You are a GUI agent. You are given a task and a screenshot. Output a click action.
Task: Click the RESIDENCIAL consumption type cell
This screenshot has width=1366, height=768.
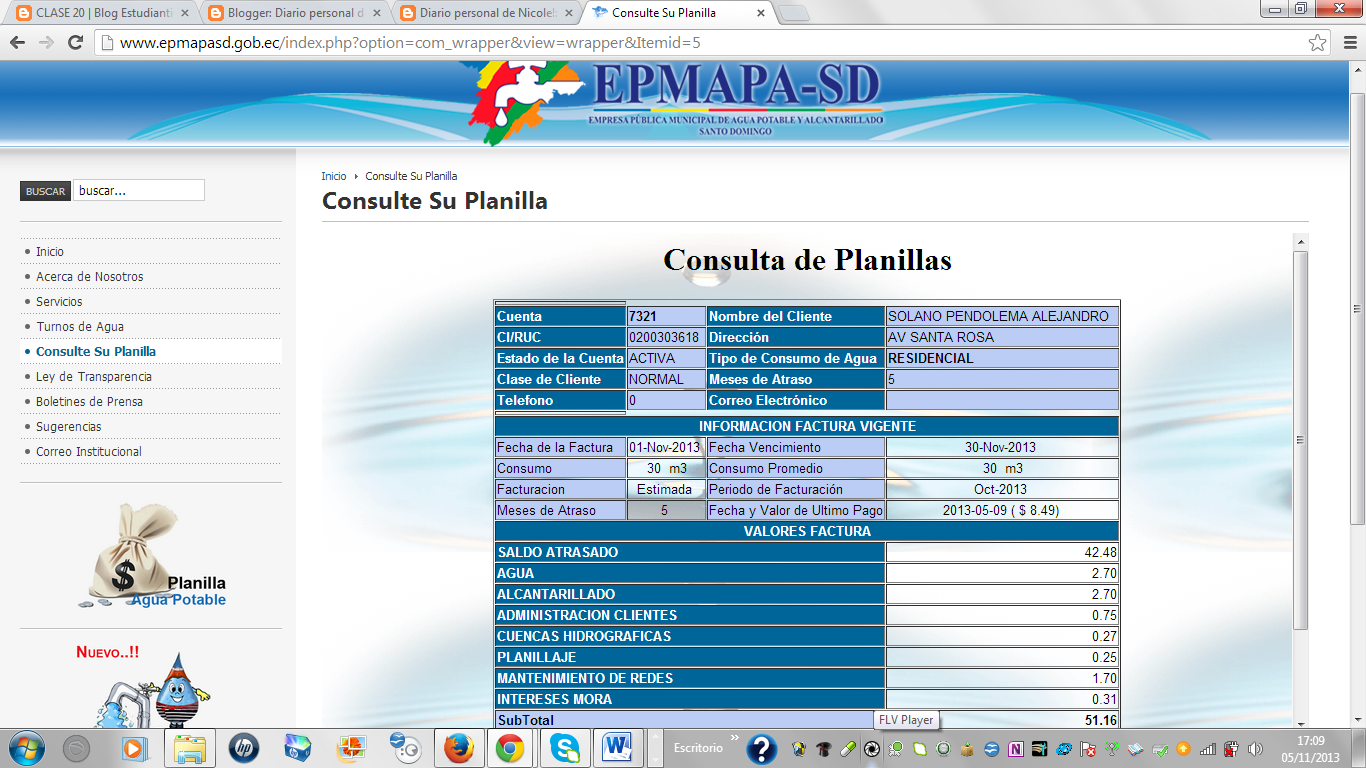click(1002, 358)
